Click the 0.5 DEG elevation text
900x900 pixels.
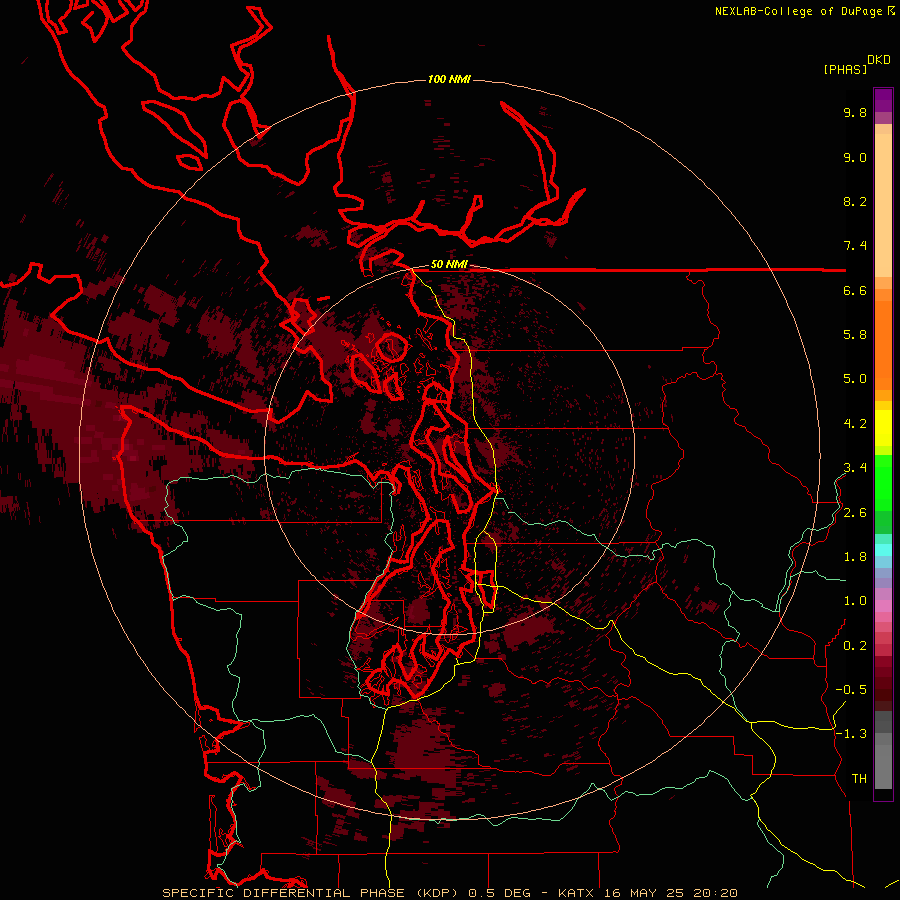coord(500,893)
